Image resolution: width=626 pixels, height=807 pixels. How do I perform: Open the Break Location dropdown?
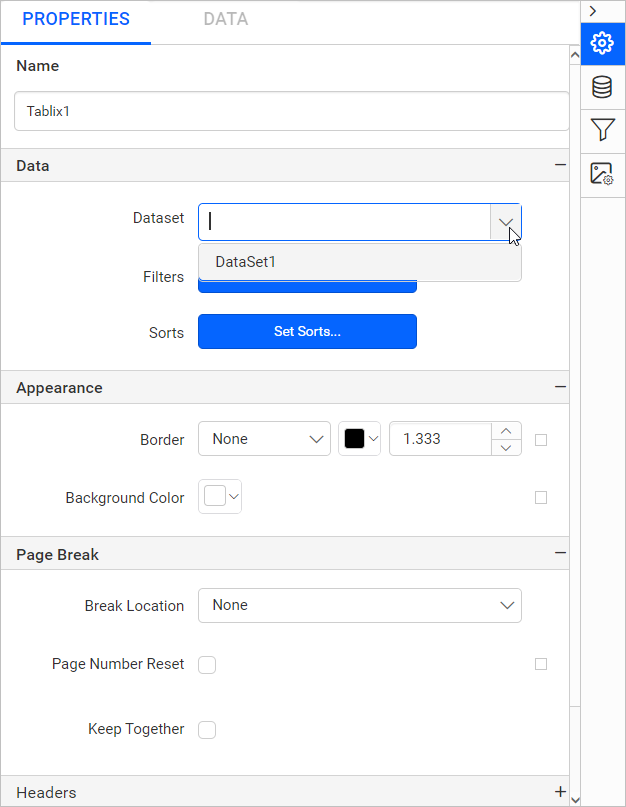(x=360, y=605)
